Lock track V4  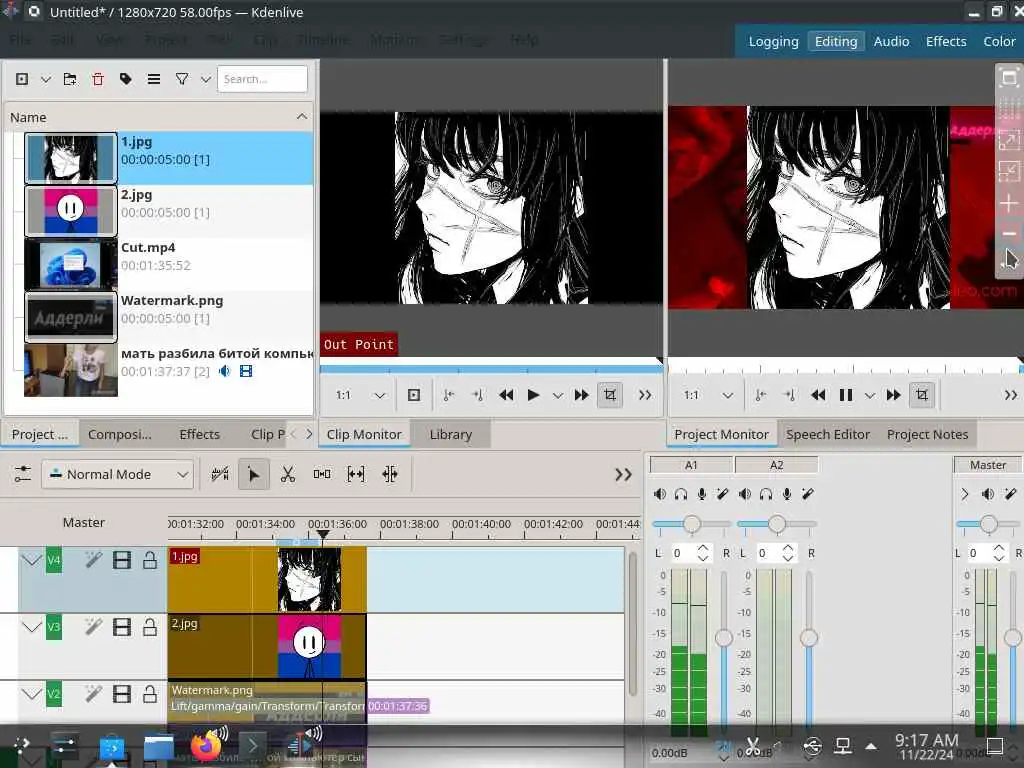point(150,560)
